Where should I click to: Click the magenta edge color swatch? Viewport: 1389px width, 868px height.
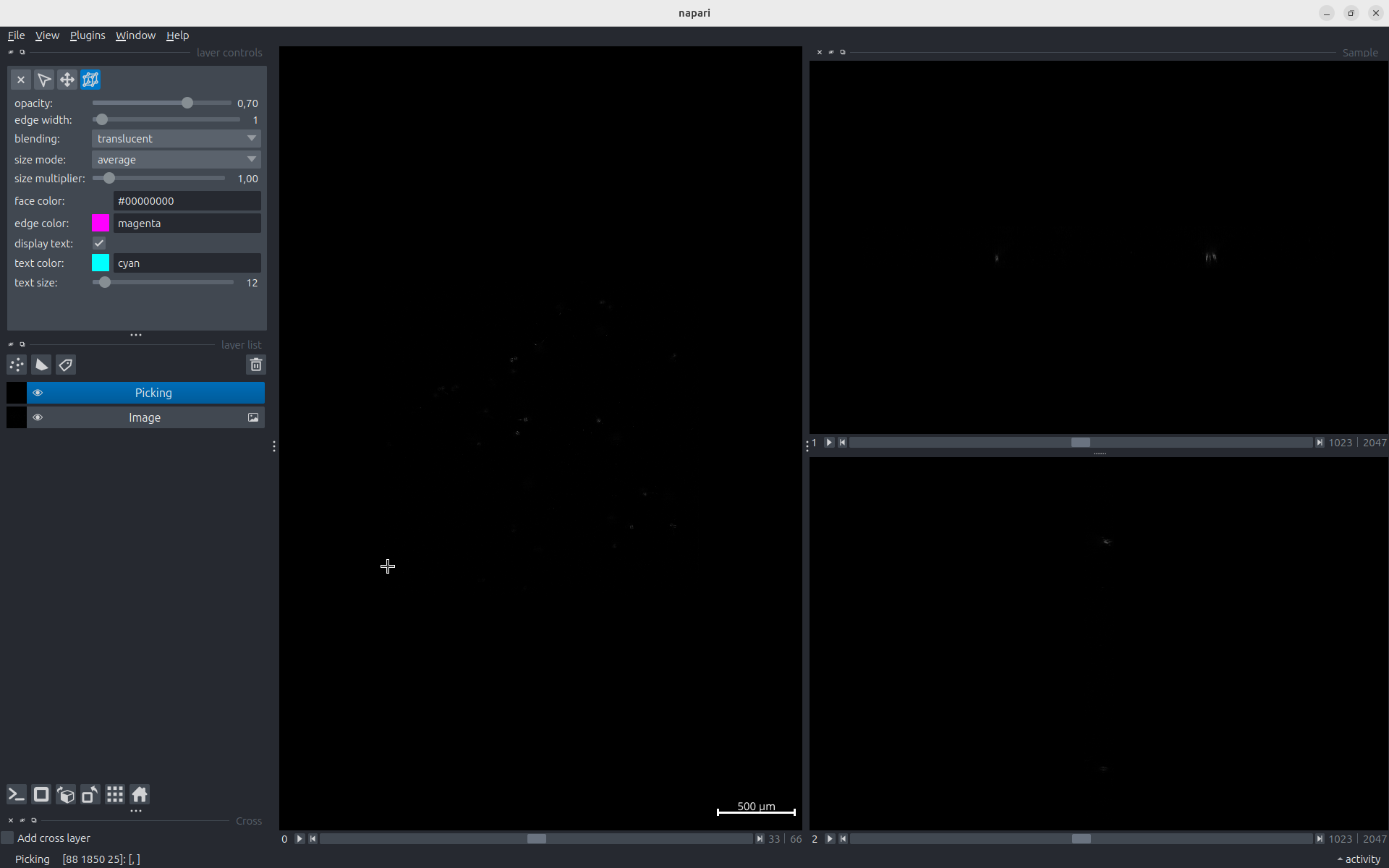click(100, 223)
